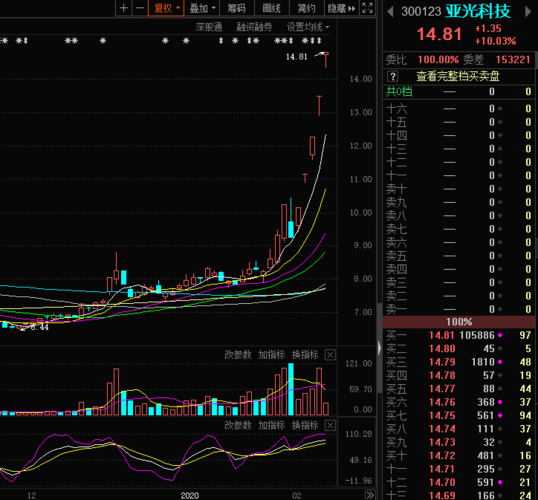Click the 共0档 label

click(399, 92)
